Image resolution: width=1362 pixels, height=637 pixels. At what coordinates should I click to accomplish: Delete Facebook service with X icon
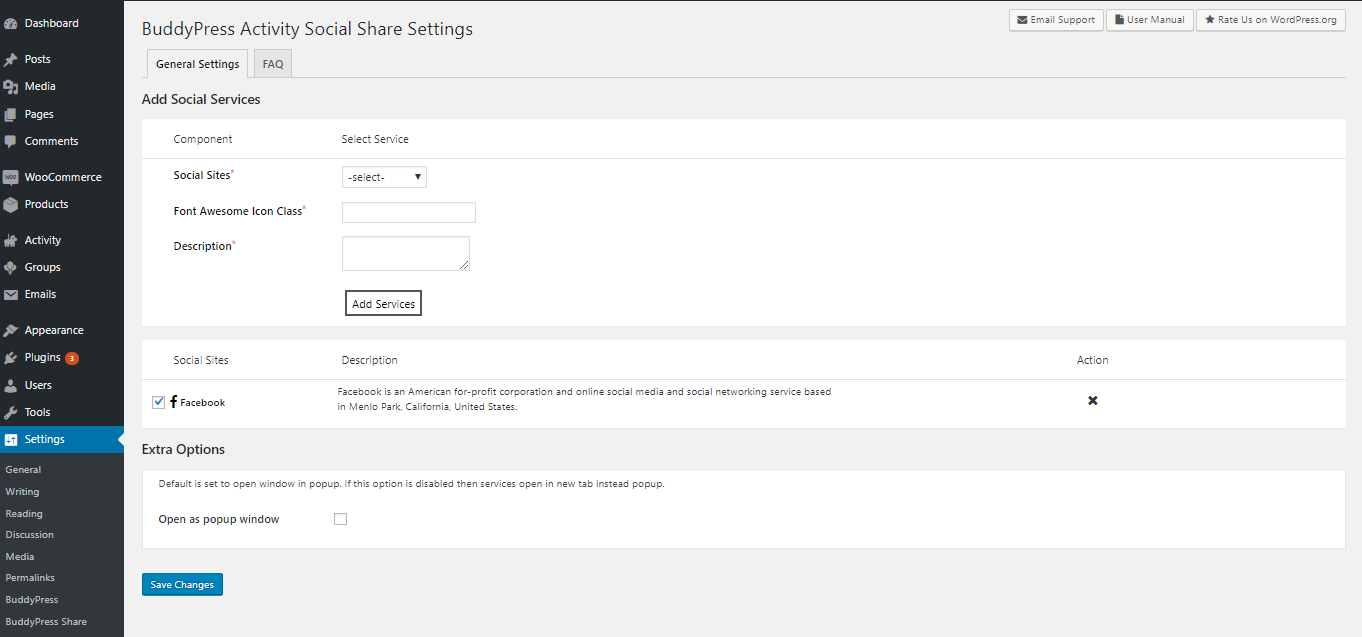[1092, 401]
